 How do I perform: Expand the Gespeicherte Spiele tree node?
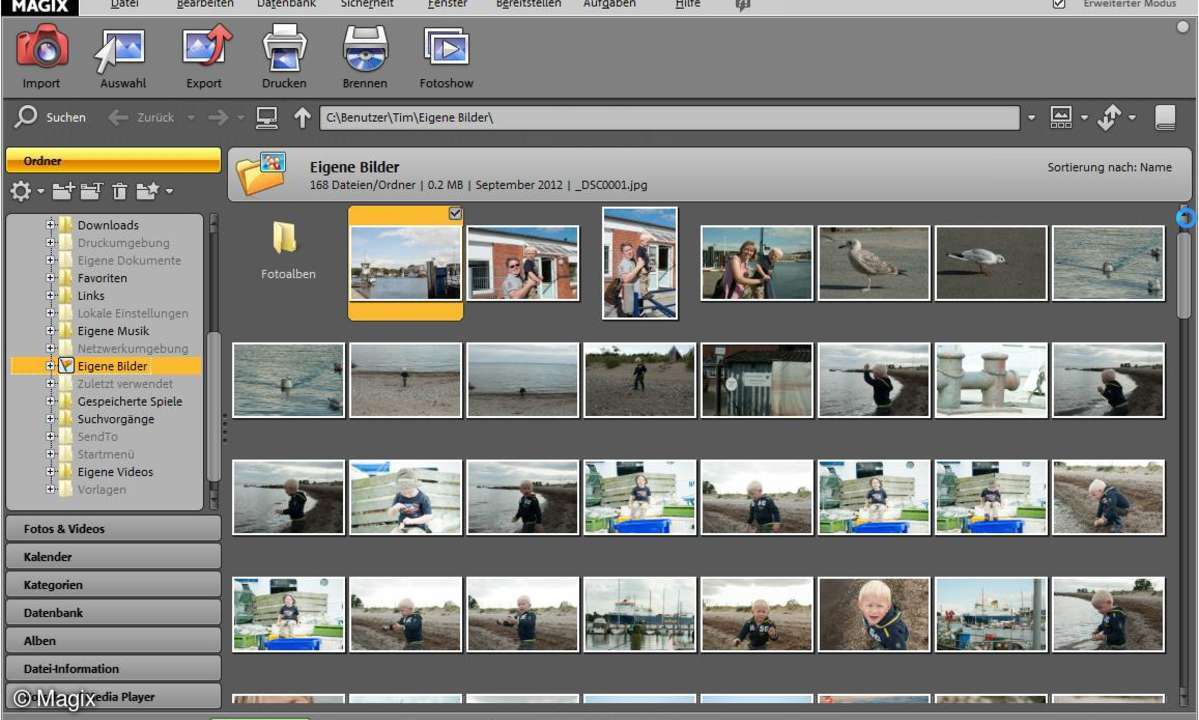tap(50, 401)
